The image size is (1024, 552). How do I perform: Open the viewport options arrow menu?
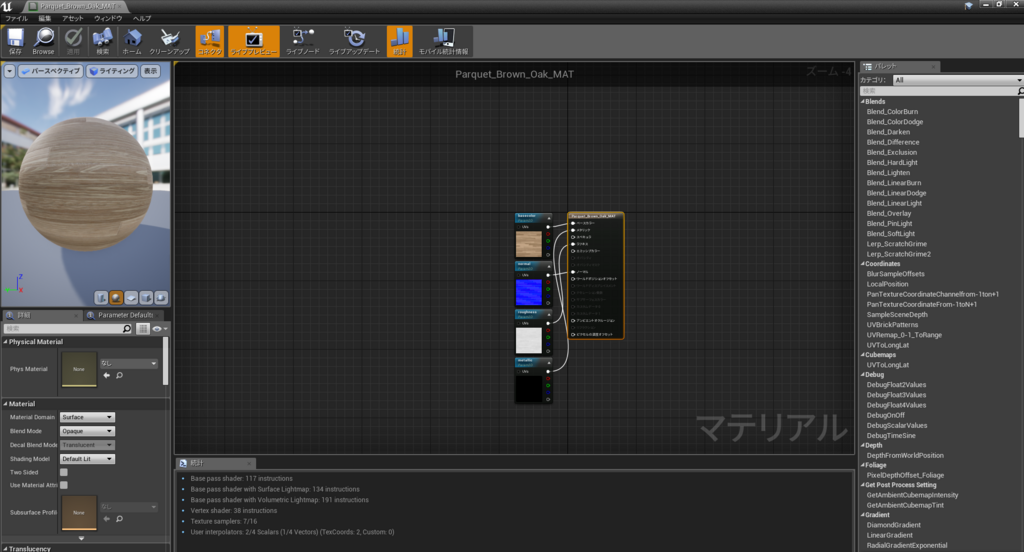(10, 71)
